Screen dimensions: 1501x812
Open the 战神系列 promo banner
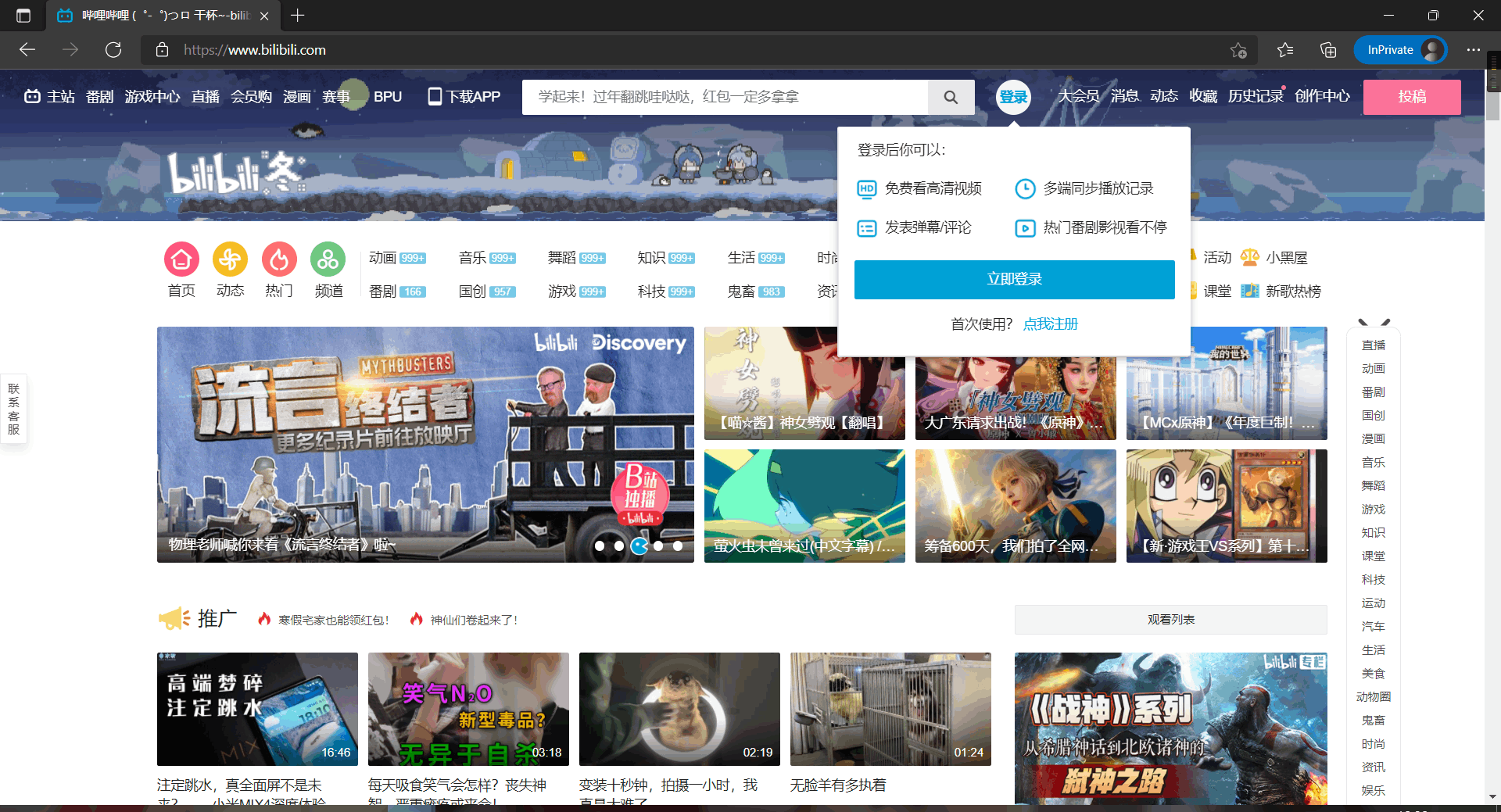[1170, 728]
